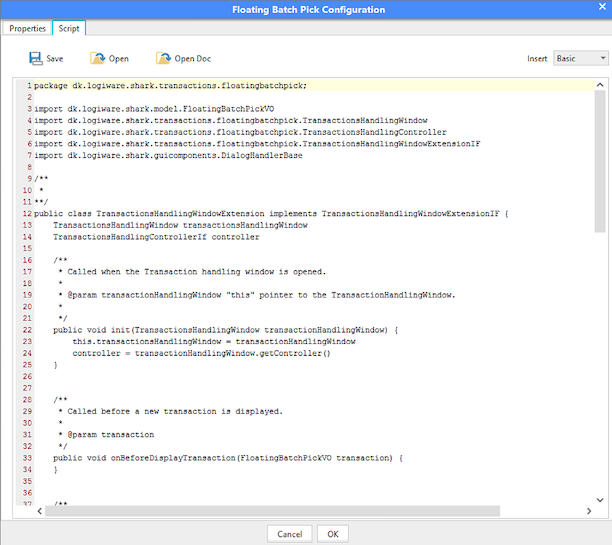This screenshot has height=545, width=612.
Task: Click the Open Doc folder icon
Action: click(164, 58)
